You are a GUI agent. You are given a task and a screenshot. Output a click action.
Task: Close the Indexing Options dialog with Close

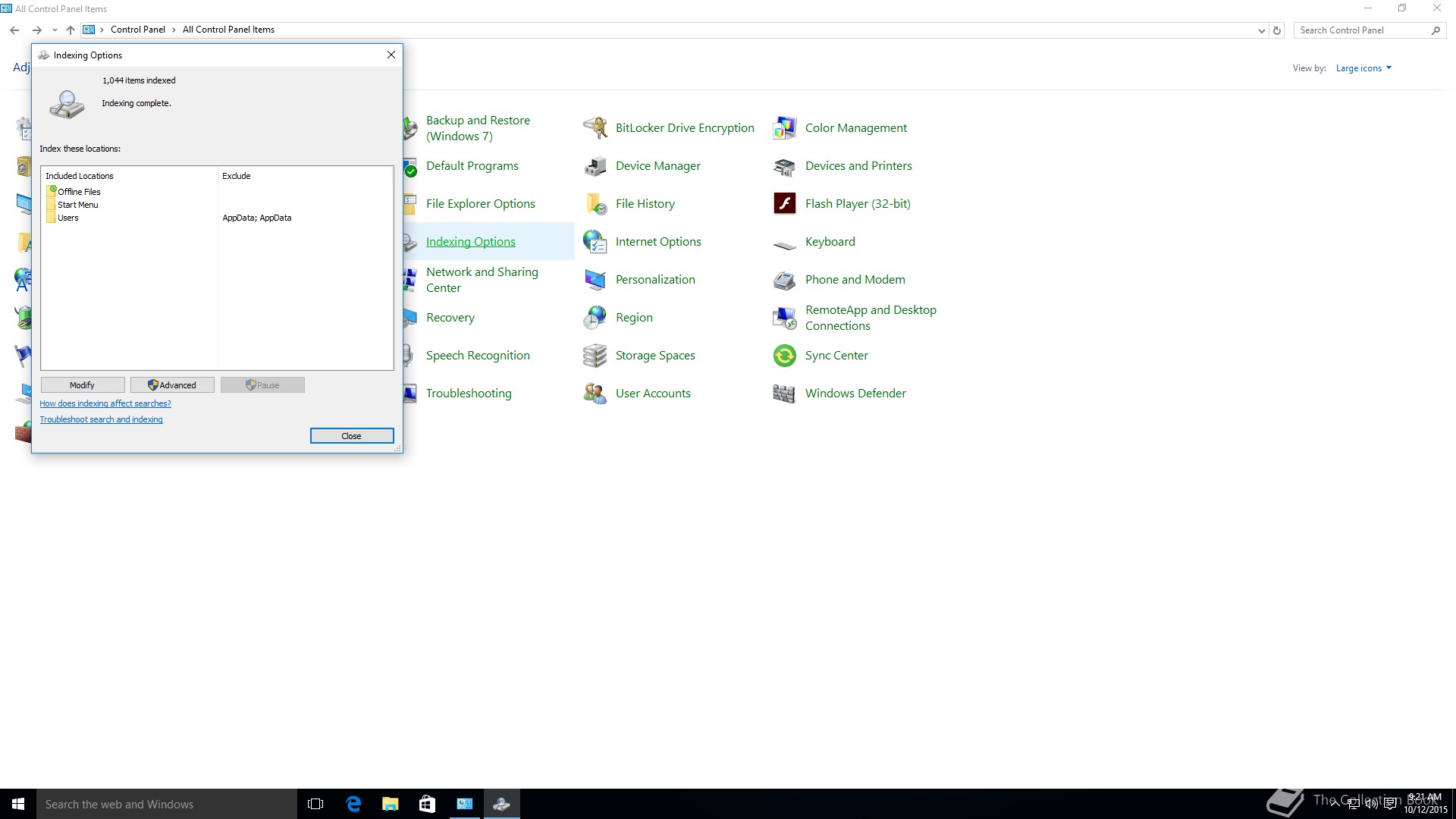tap(352, 436)
